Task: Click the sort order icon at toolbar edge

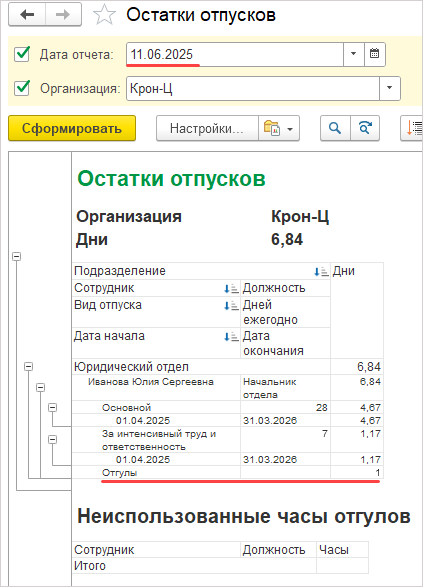Action: click(413, 128)
